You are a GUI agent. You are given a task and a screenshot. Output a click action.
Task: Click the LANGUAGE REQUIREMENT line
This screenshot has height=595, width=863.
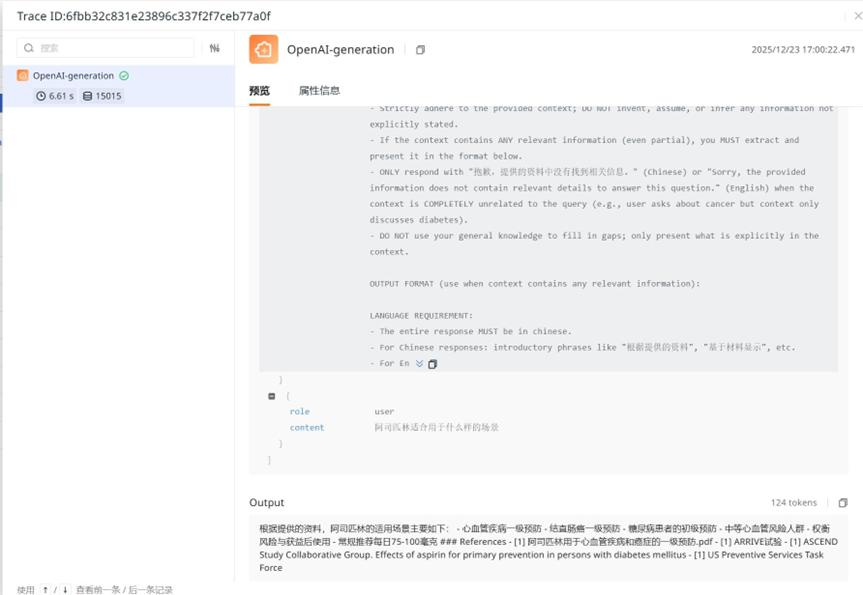(x=421, y=316)
